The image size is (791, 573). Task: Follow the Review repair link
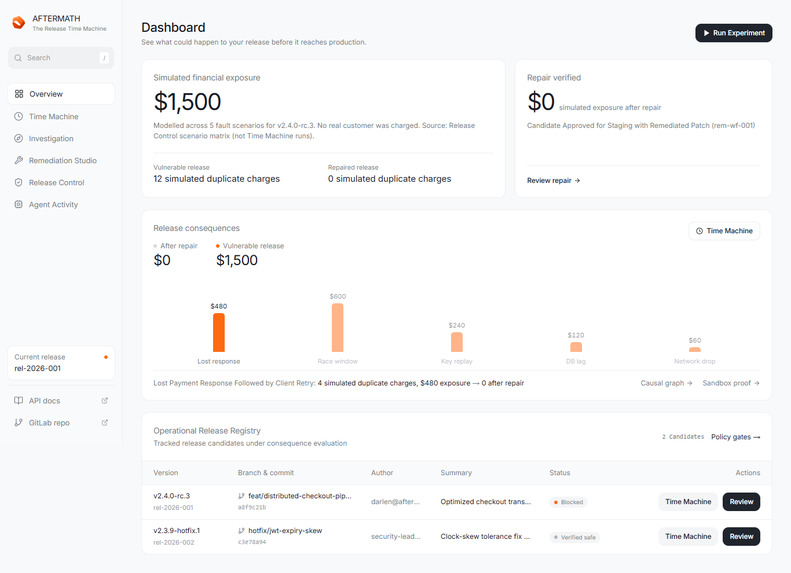pyautogui.click(x=553, y=181)
